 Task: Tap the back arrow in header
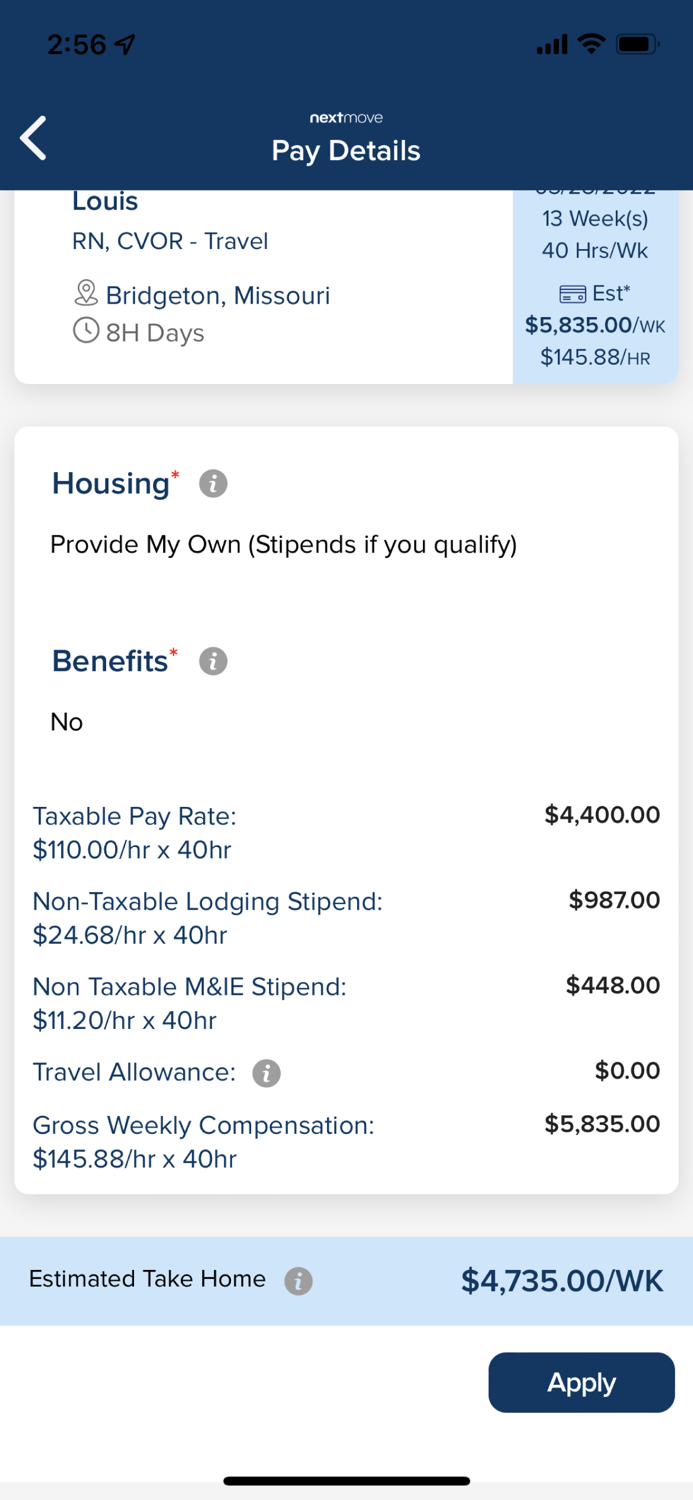(34, 138)
